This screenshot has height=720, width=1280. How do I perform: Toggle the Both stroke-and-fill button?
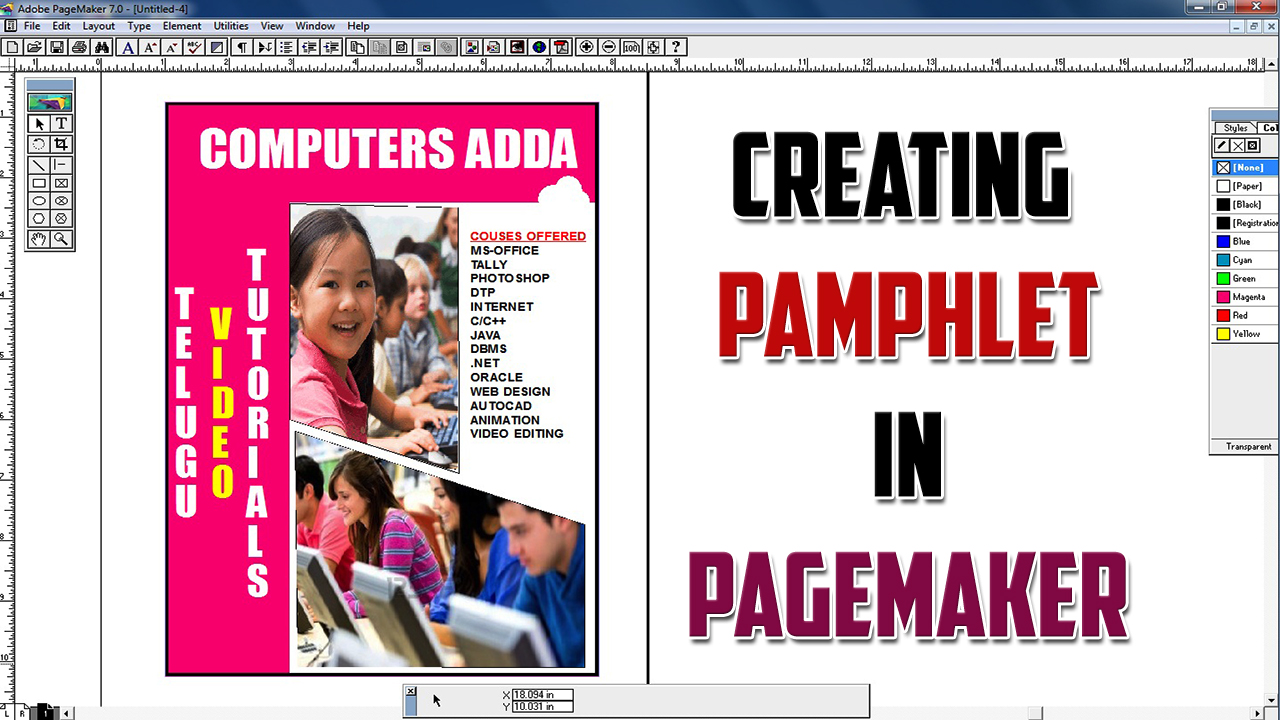(x=1252, y=145)
